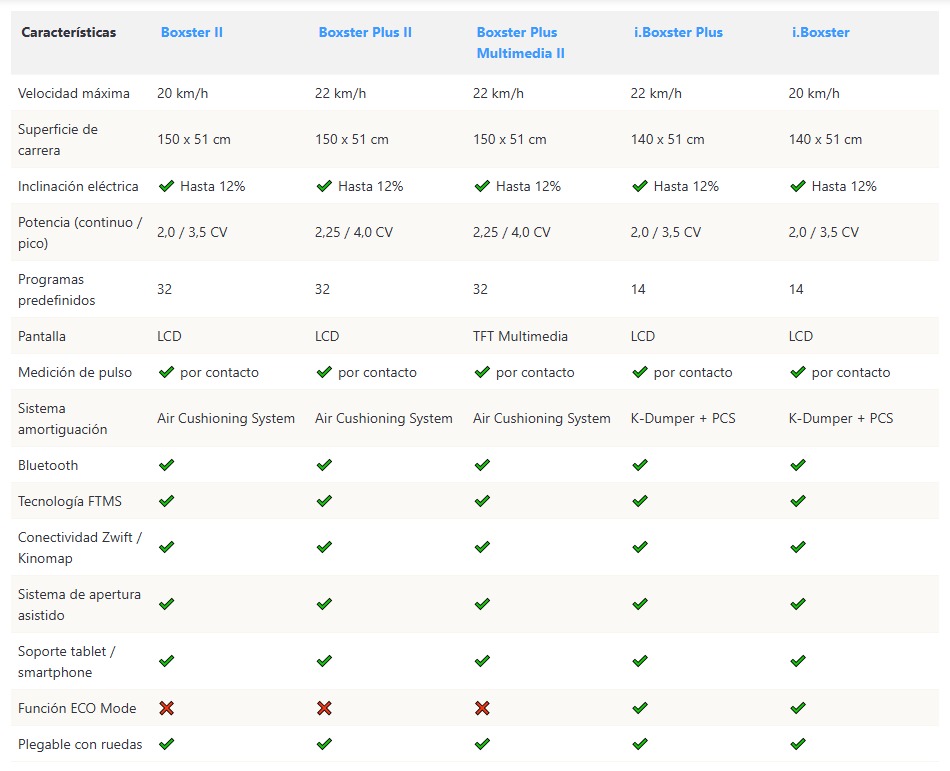Click Zwift / Kinomap checkmark for i.Boxster Plus
The width and height of the screenshot is (950, 771).
point(640,547)
